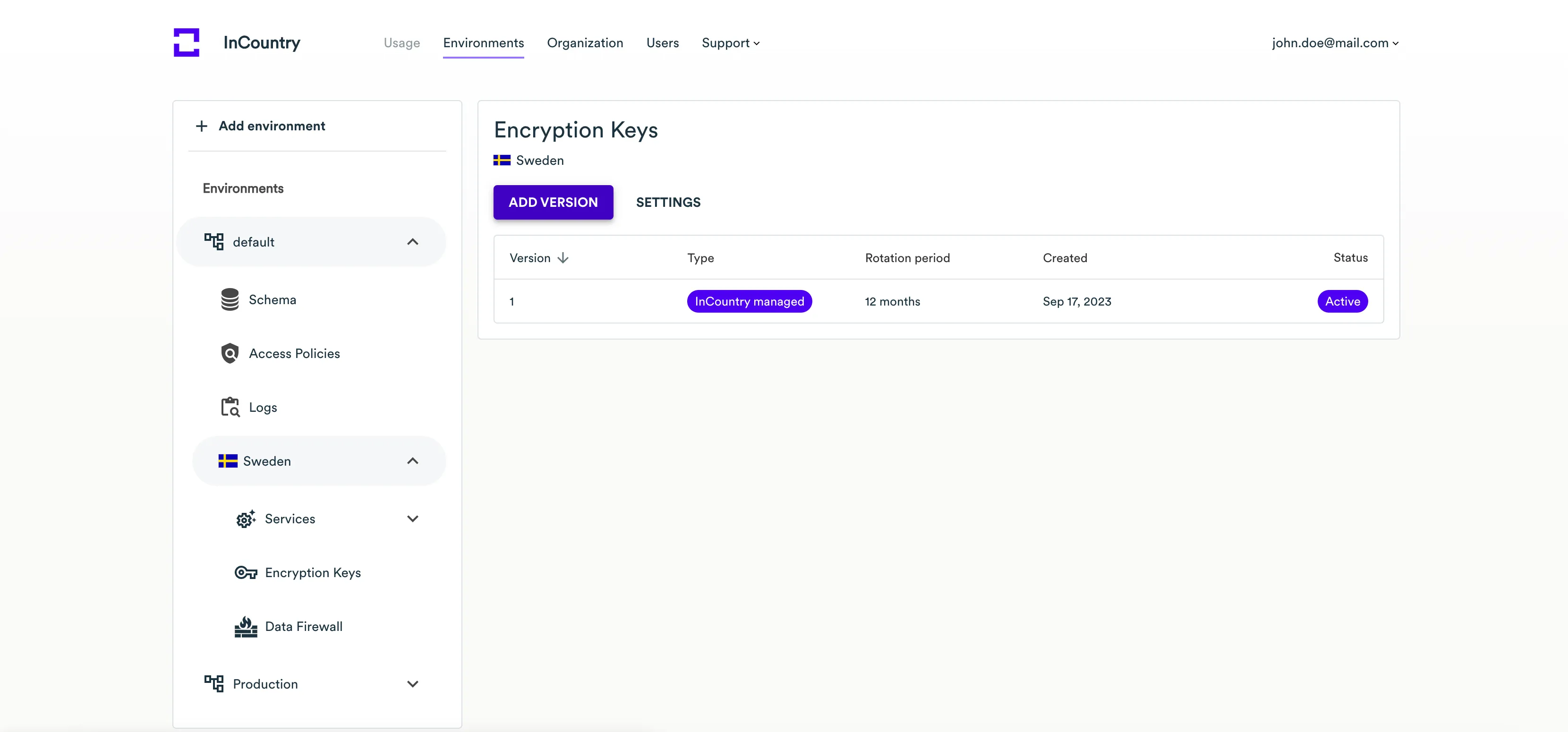Click the Encryption Keys key icon
The height and width of the screenshot is (732, 1568).
pyautogui.click(x=245, y=572)
